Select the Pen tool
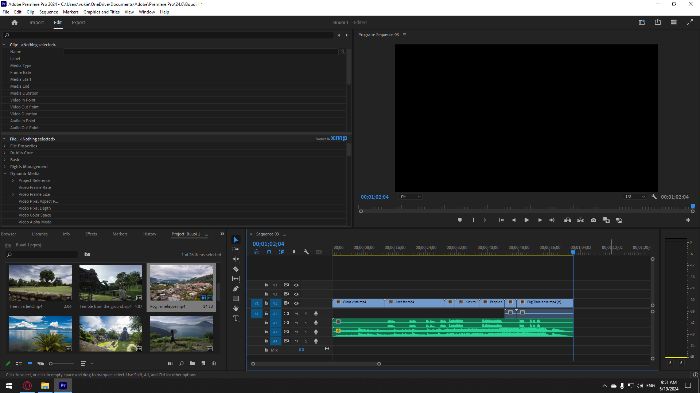Screen dimensions: 700x393 236,288
